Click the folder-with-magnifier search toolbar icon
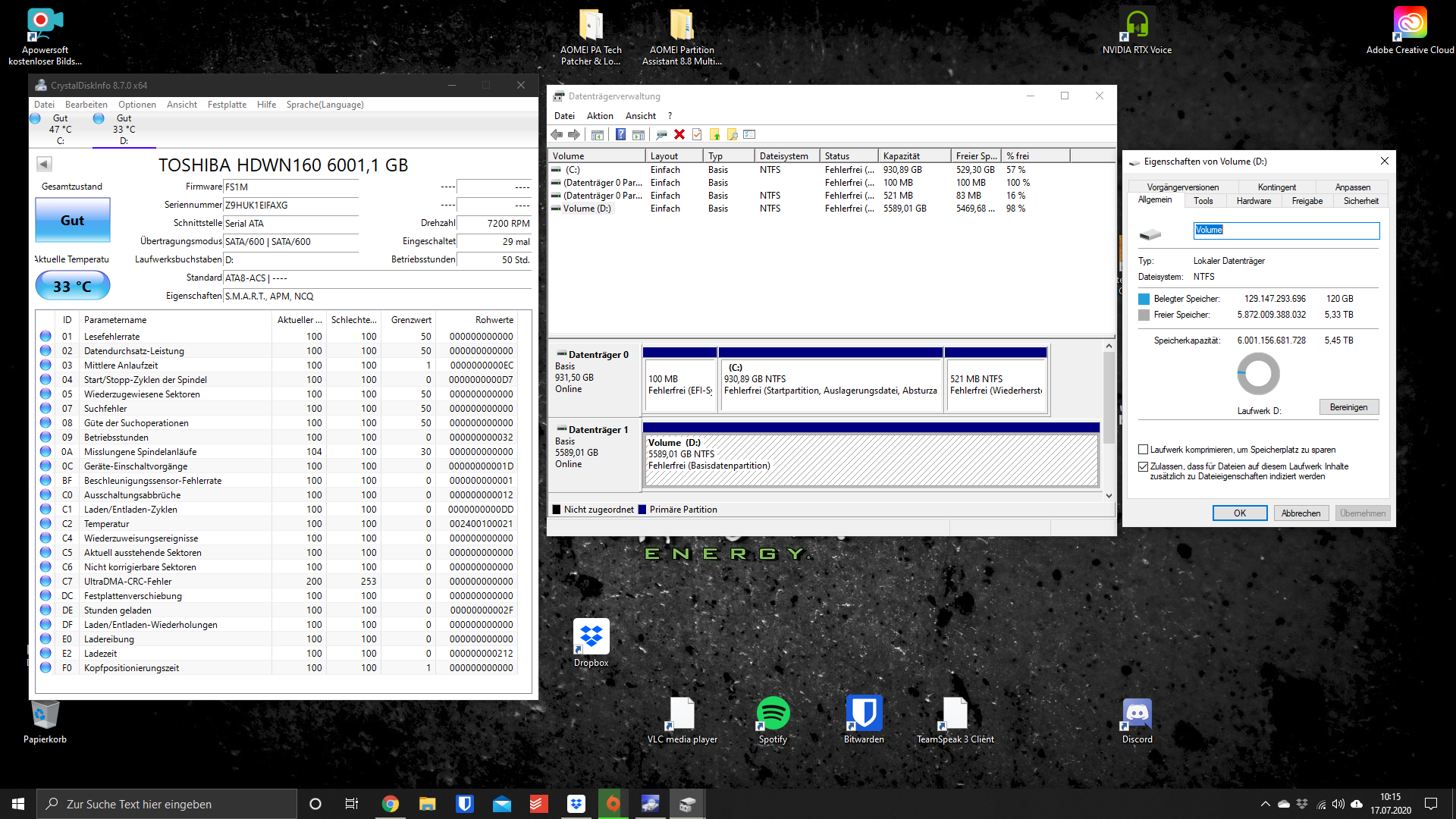Image resolution: width=1456 pixels, height=819 pixels. pos(732,135)
